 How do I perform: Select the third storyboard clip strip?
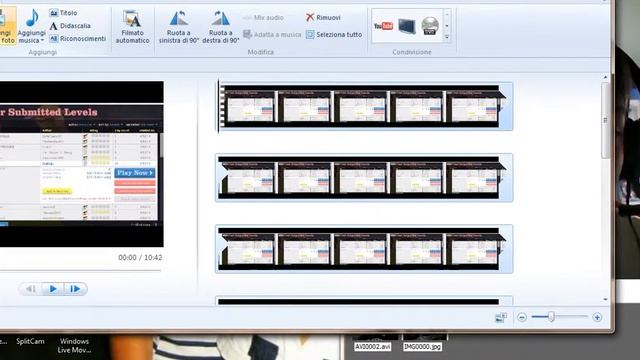click(364, 249)
